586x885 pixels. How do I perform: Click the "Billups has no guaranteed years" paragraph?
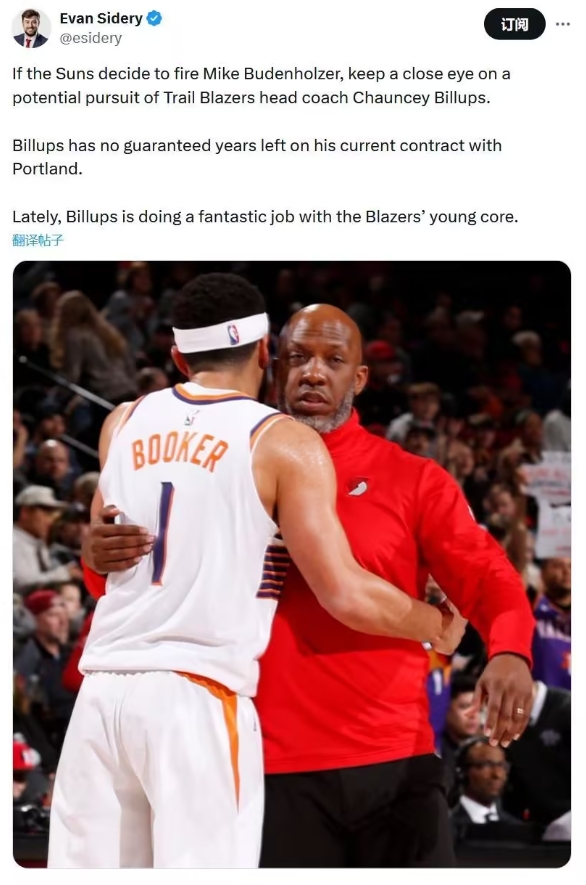pos(257,157)
